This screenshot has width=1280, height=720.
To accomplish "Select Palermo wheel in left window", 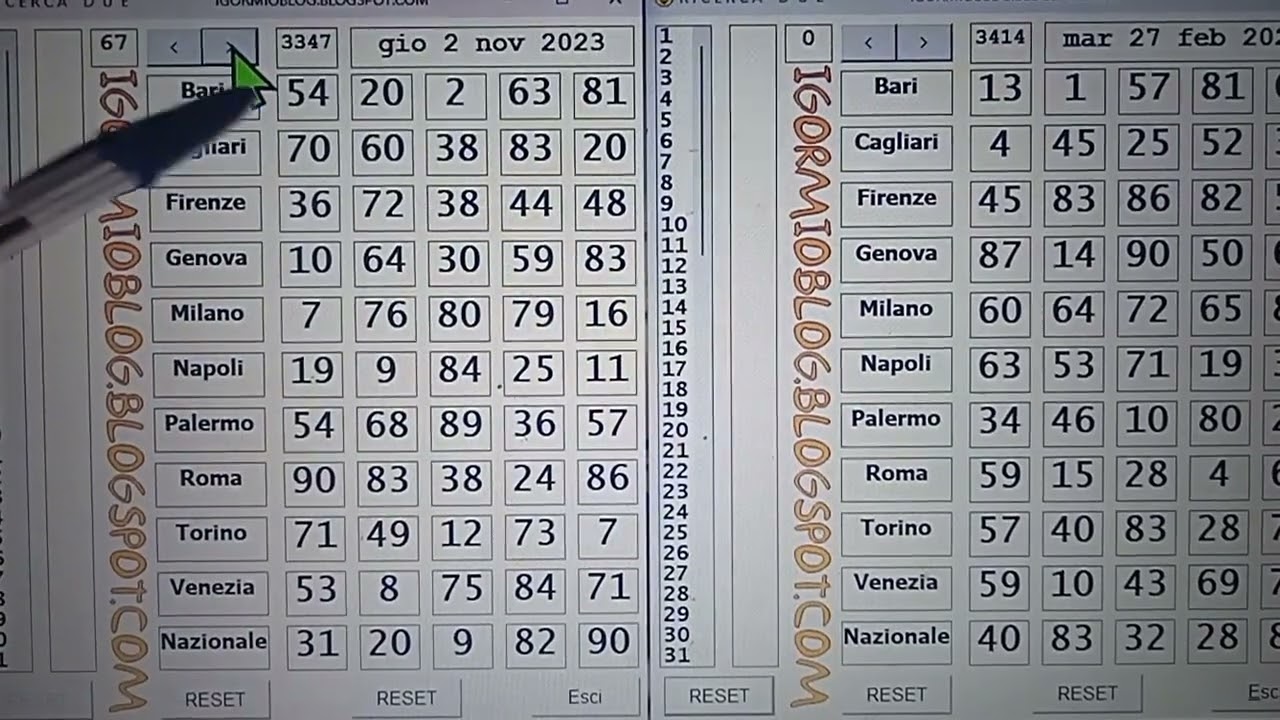I will [208, 425].
